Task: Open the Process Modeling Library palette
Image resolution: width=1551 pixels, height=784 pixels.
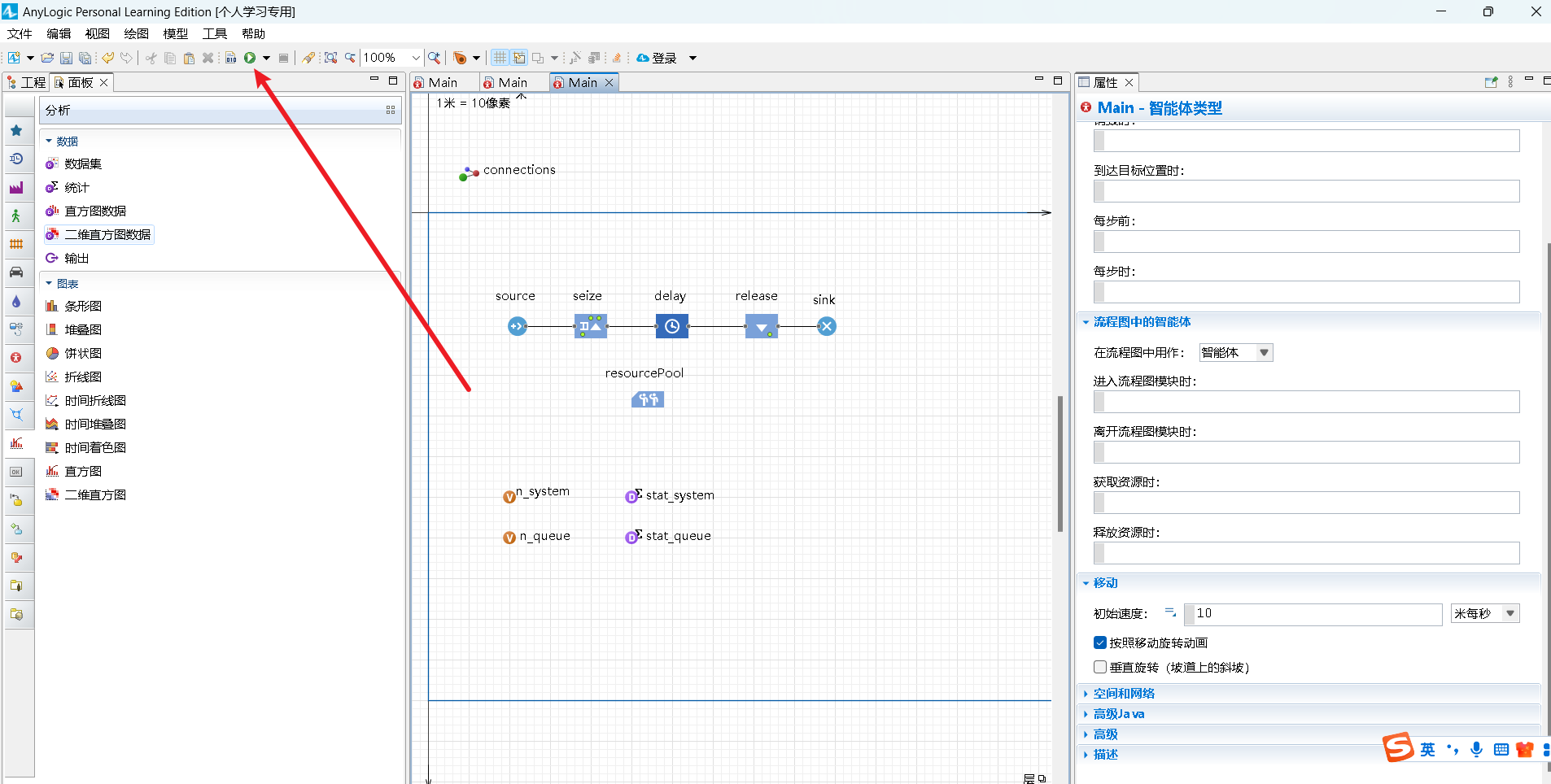Action: tap(16, 159)
